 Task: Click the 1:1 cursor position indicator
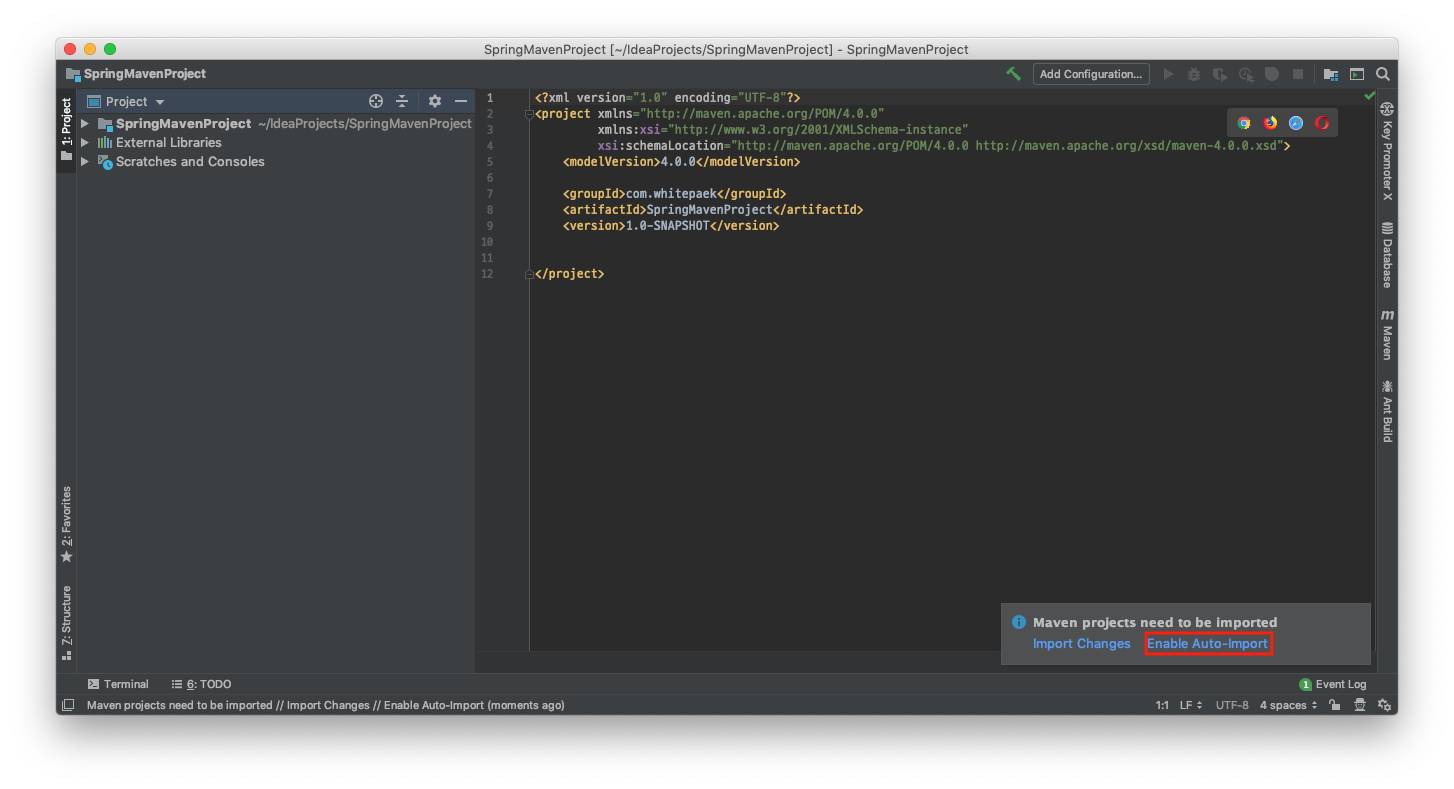[1162, 706]
